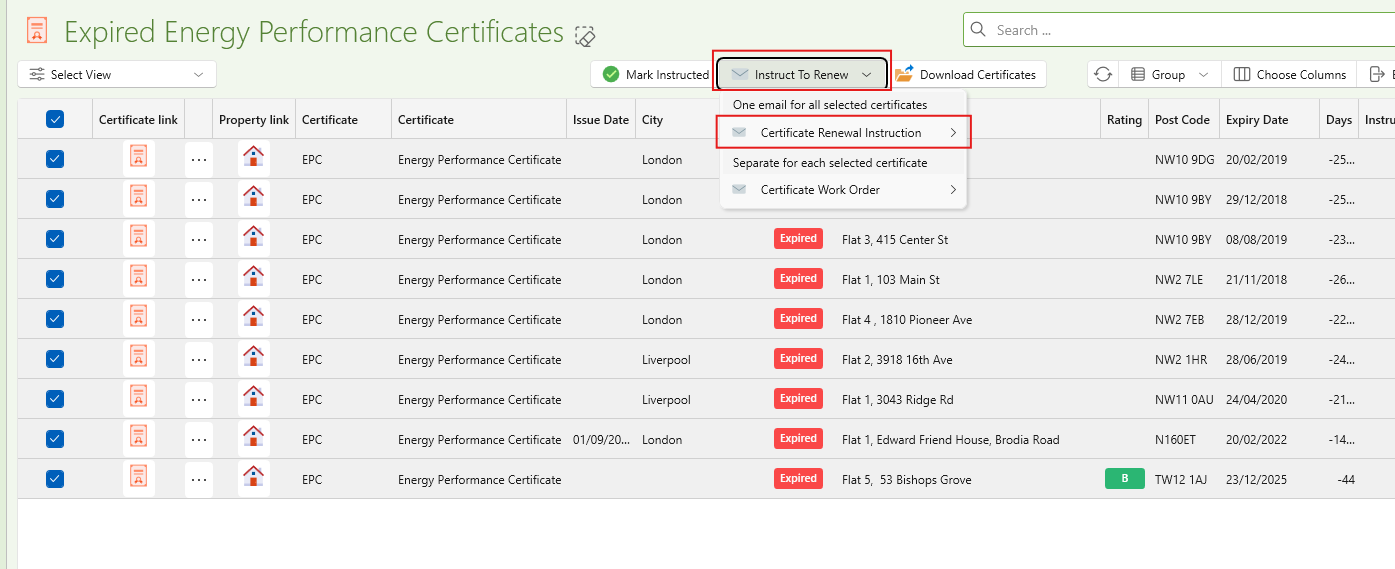Screen dimensions: 1395x569
Task: Click the issue date cell '01/09/20...'
Action: point(601,439)
